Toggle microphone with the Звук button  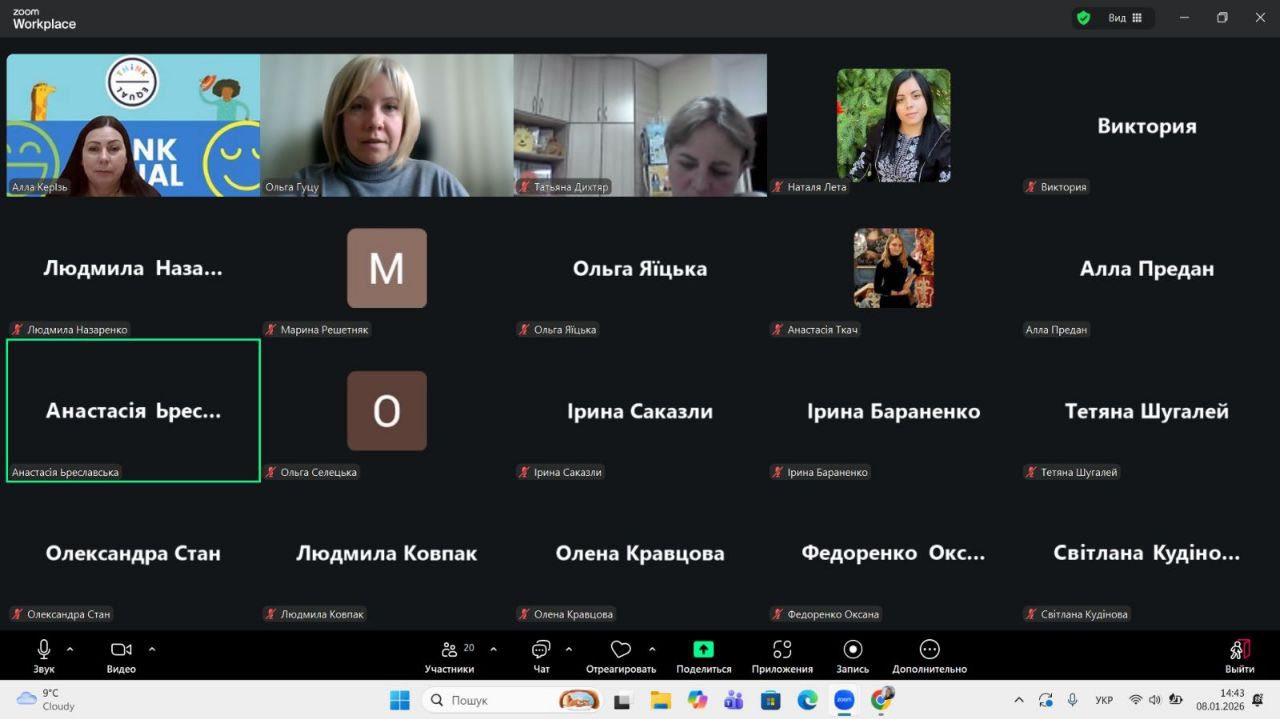pyautogui.click(x=43, y=655)
